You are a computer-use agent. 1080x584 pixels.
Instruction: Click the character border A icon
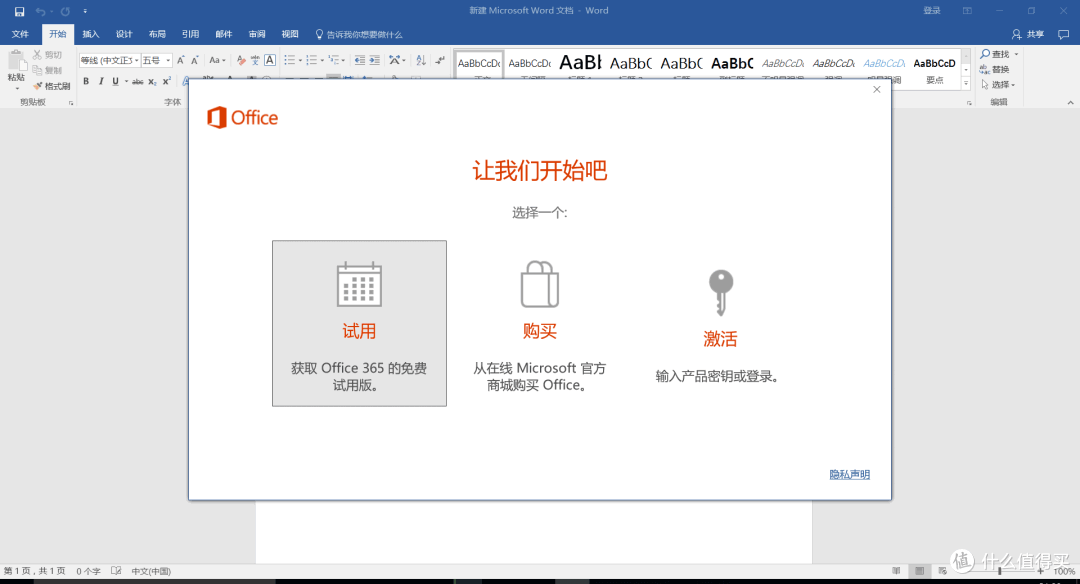tap(270, 61)
